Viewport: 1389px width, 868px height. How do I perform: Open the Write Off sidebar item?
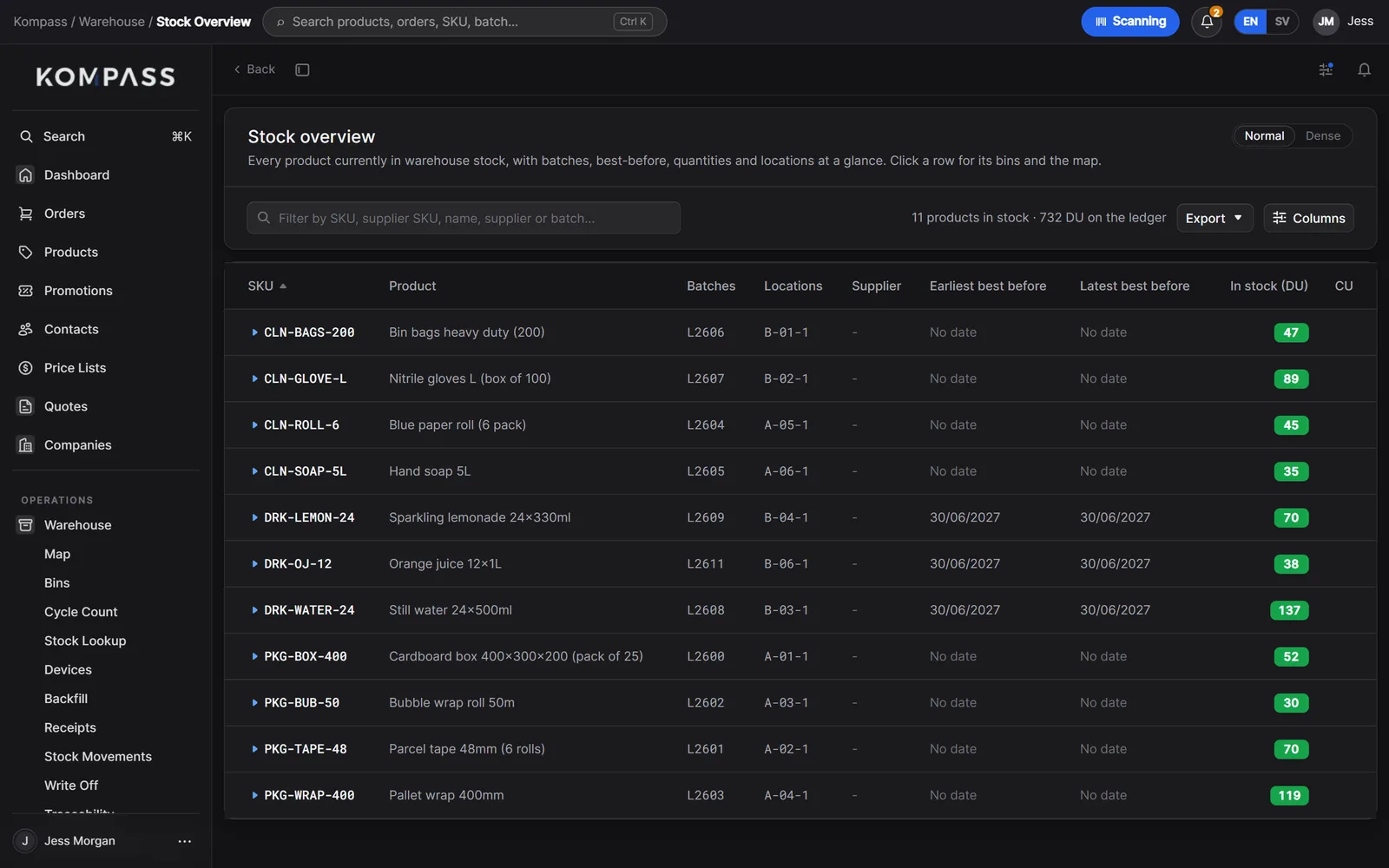pos(71,786)
